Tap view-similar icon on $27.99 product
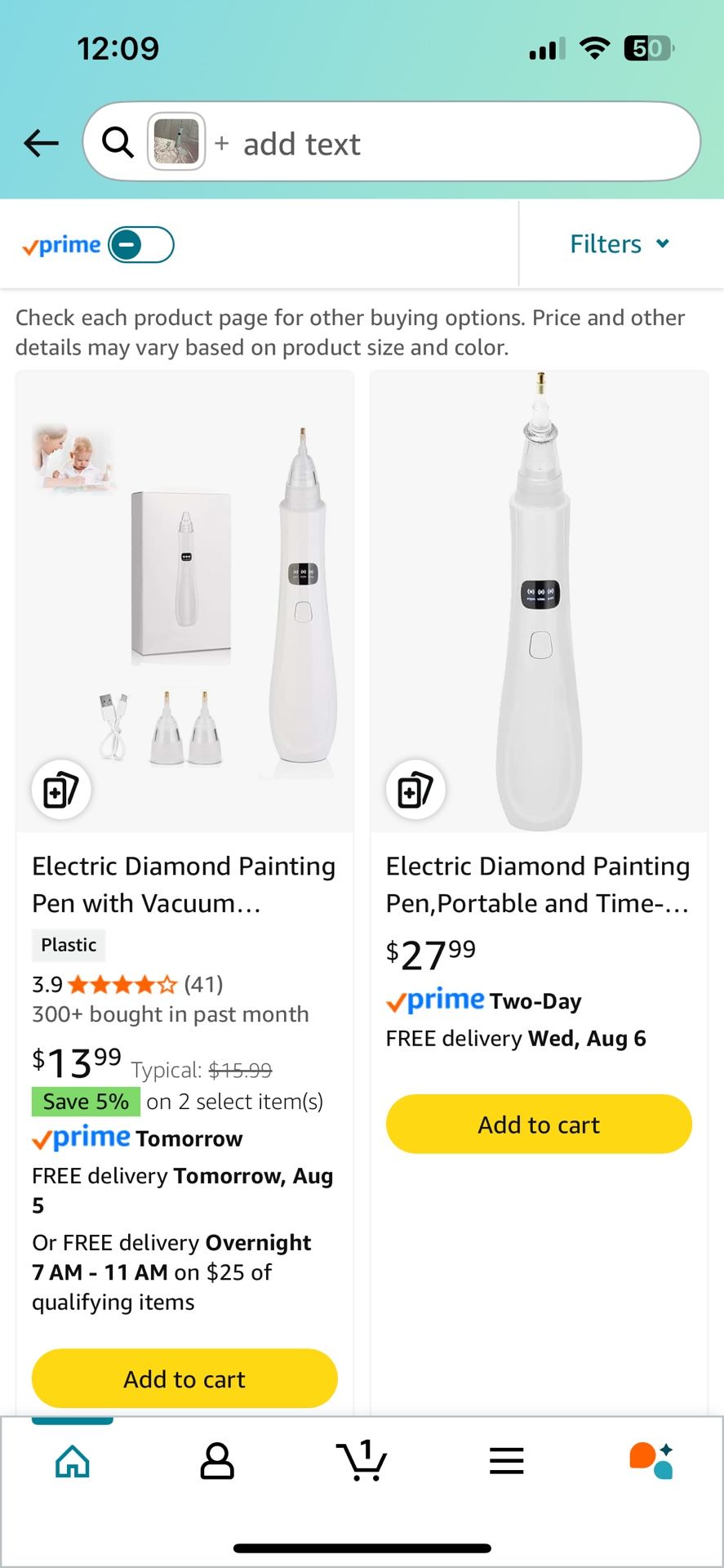724x1568 pixels. click(x=415, y=790)
